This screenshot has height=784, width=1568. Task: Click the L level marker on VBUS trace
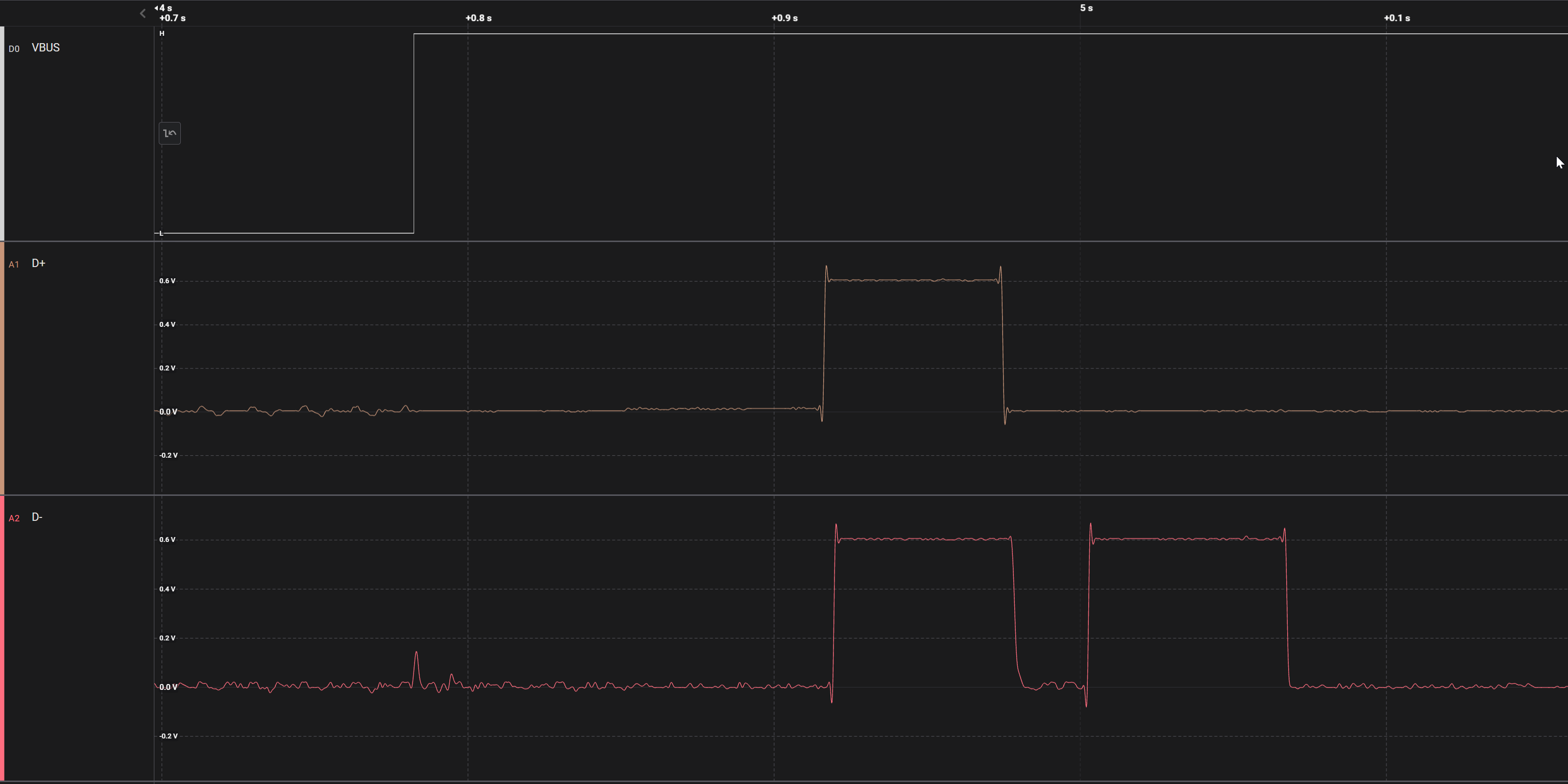(x=160, y=233)
